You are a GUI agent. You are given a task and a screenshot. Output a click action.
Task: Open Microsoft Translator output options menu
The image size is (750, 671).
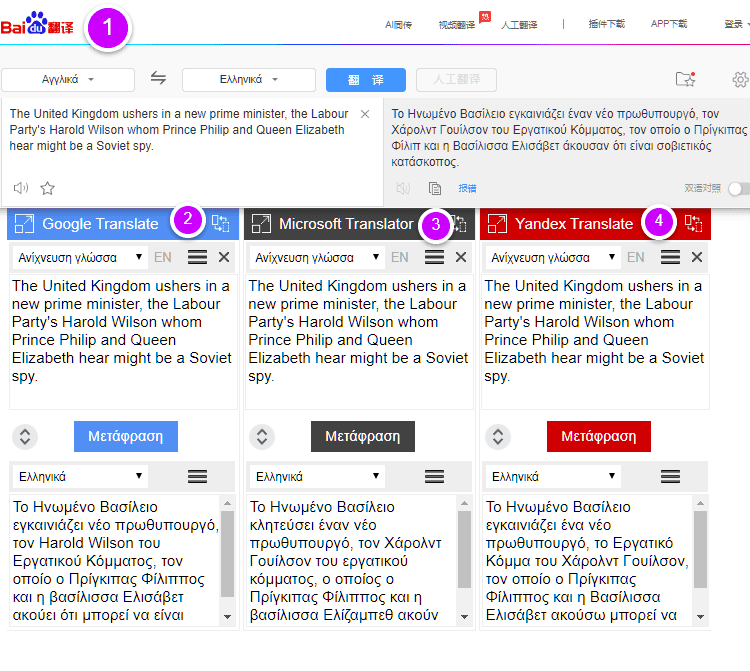(x=434, y=476)
